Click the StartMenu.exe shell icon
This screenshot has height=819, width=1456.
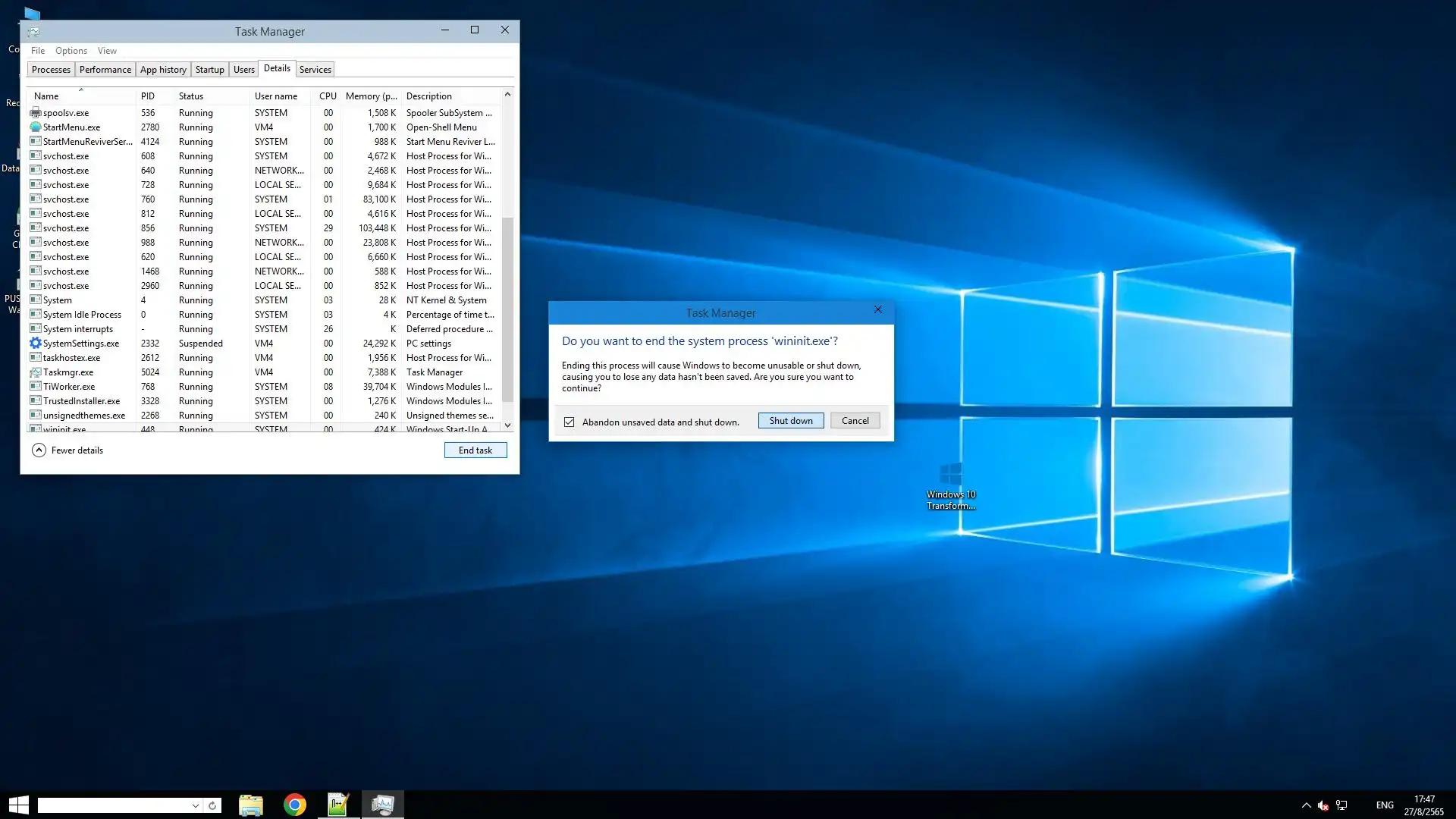[36, 127]
